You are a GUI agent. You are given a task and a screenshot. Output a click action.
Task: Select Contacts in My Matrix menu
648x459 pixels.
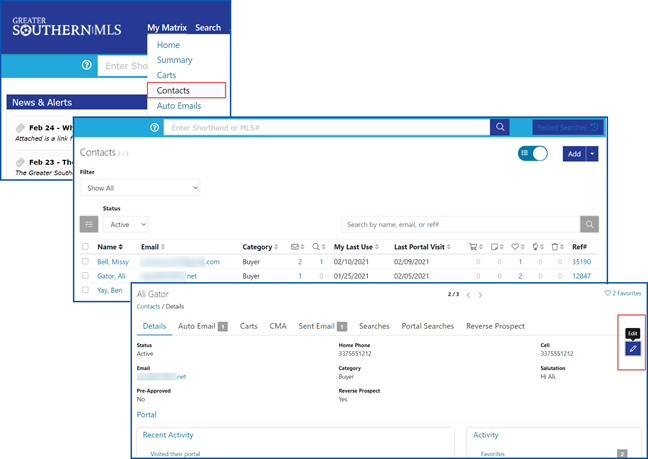coord(186,90)
